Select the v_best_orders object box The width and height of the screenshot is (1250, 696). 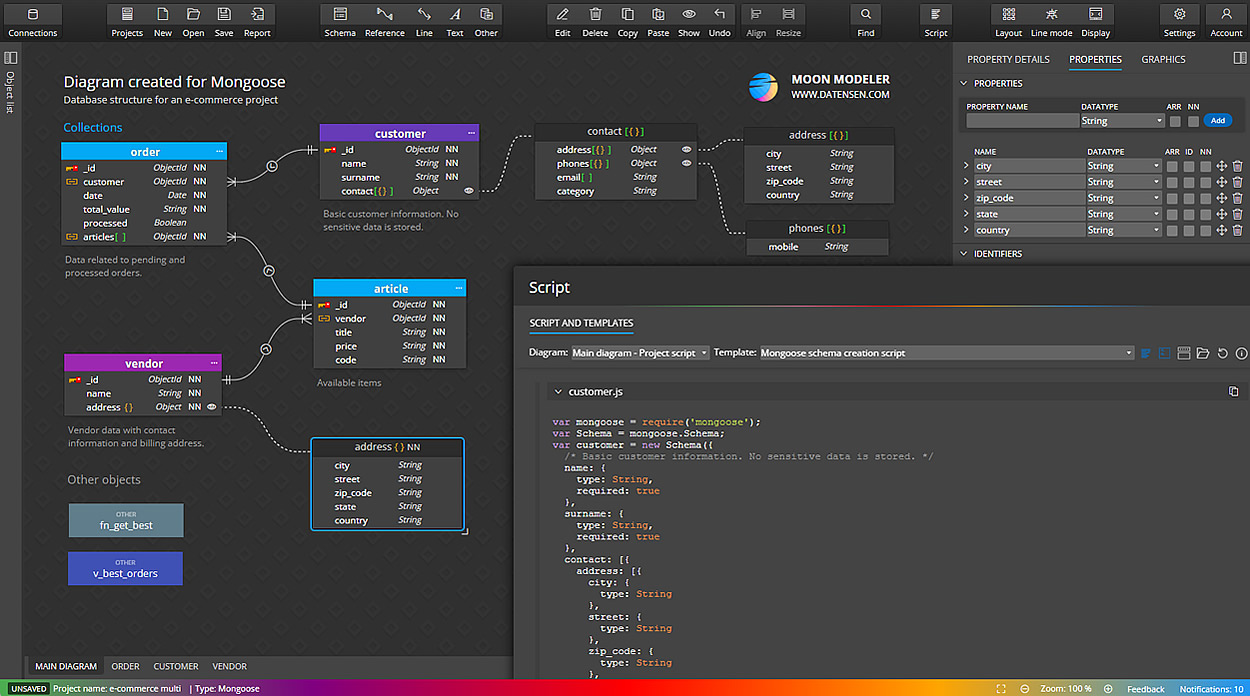pyautogui.click(x=126, y=568)
